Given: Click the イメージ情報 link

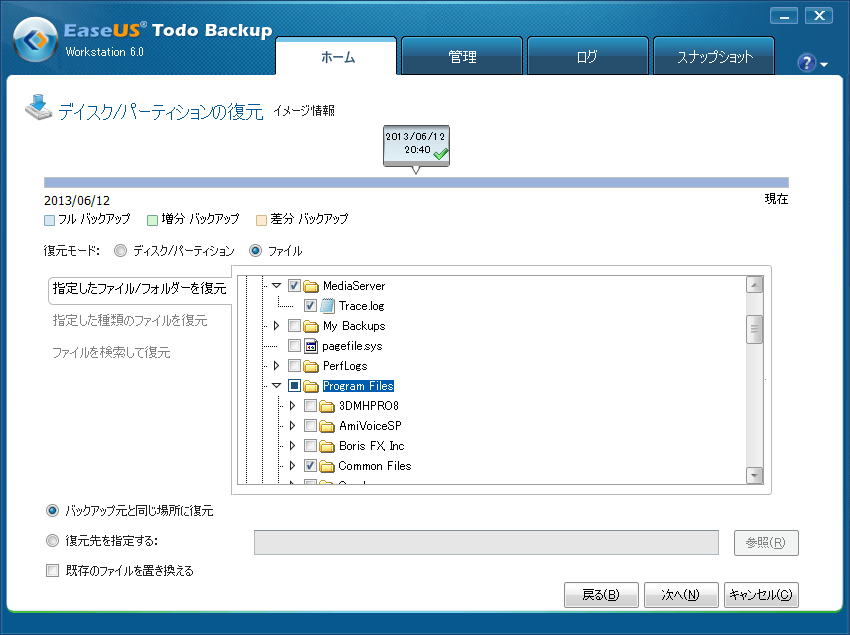Looking at the screenshot, I should [304, 111].
